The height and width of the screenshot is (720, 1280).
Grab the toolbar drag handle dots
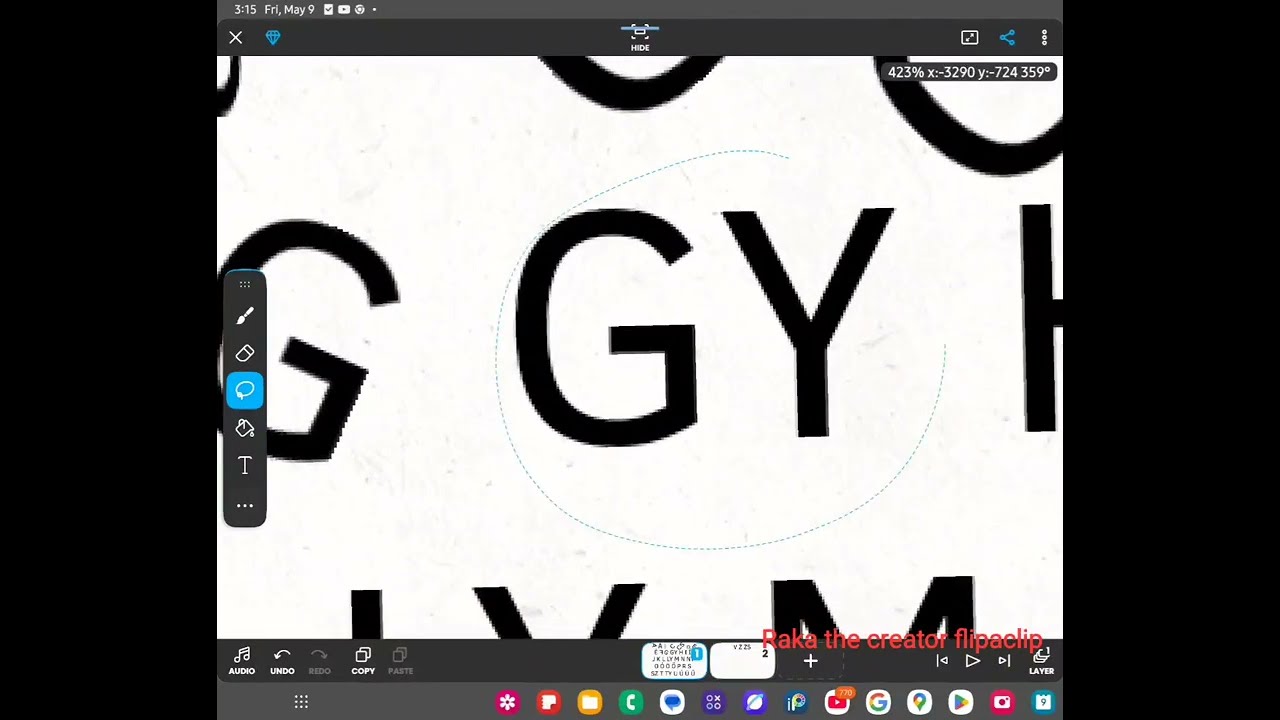245,285
